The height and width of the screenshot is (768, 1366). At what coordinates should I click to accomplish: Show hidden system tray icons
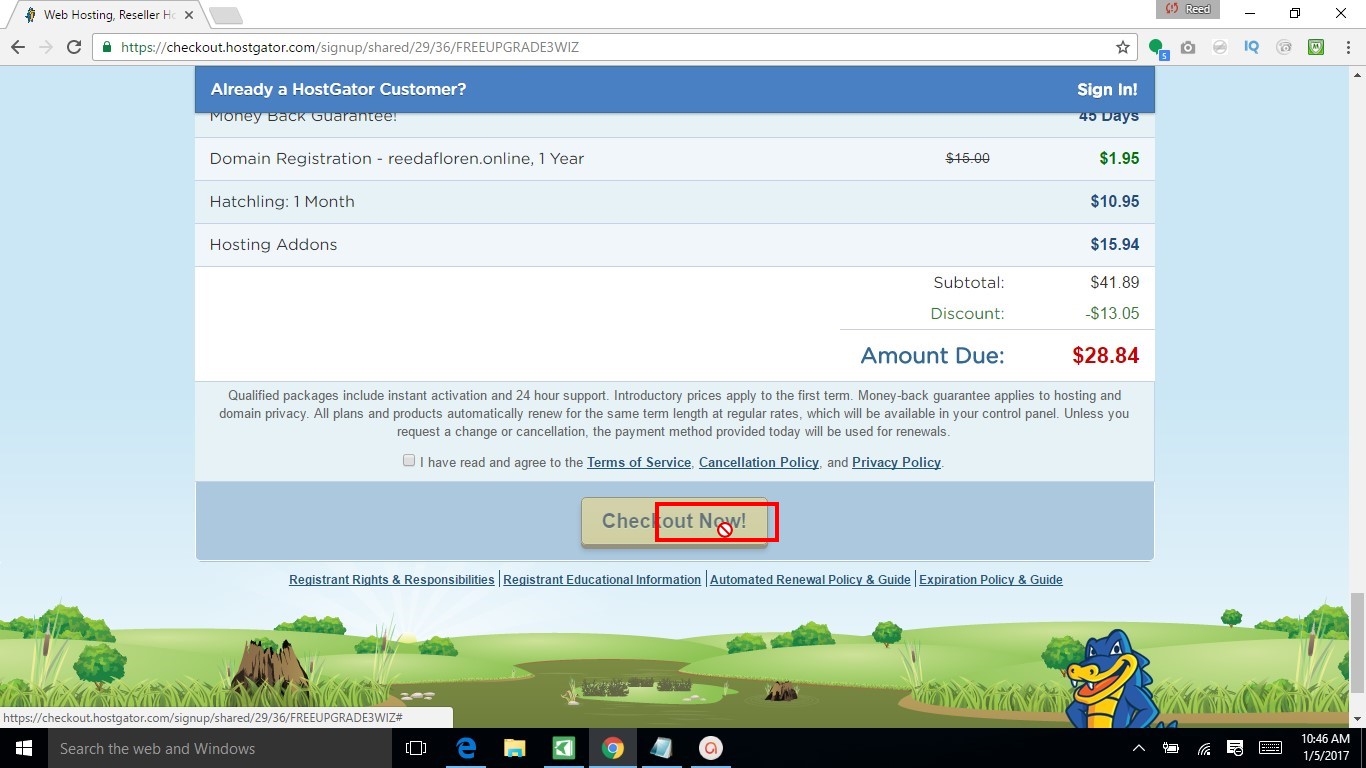[1138, 748]
